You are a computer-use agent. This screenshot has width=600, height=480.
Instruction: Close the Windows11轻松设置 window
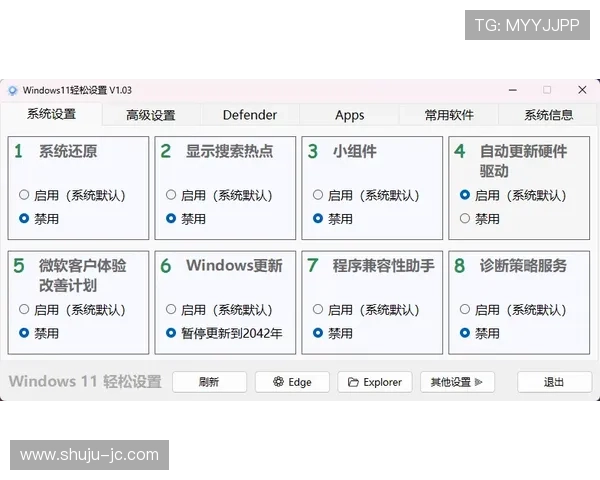coord(582,90)
